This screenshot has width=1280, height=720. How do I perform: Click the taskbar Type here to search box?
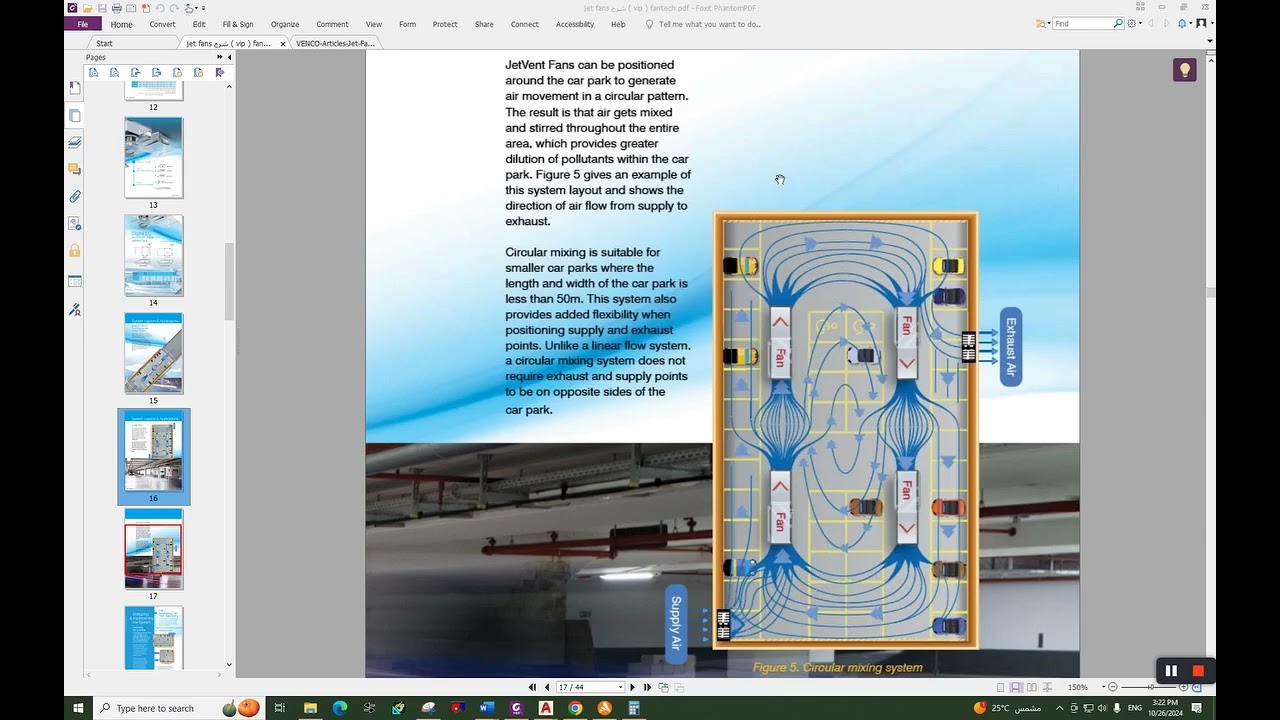pyautogui.click(x=178, y=708)
